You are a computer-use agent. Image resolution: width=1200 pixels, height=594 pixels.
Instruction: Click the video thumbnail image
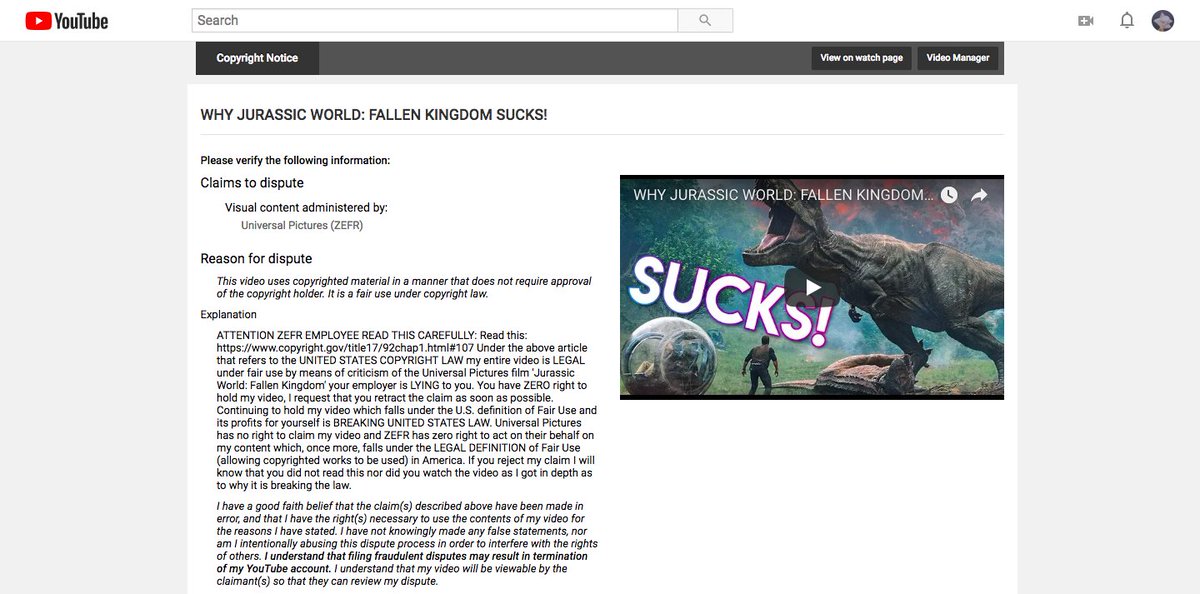click(x=812, y=287)
